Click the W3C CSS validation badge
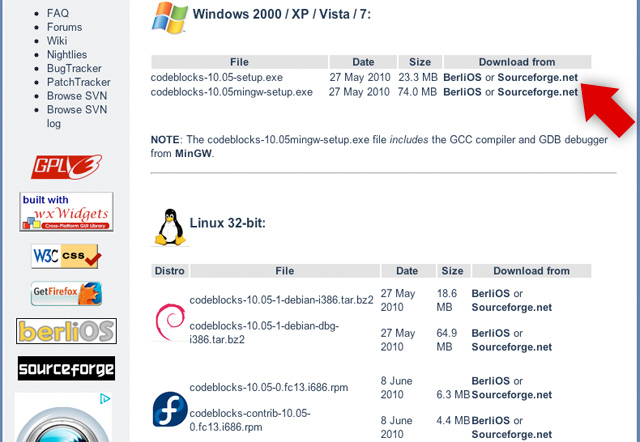This screenshot has width=640, height=442. pos(65,256)
